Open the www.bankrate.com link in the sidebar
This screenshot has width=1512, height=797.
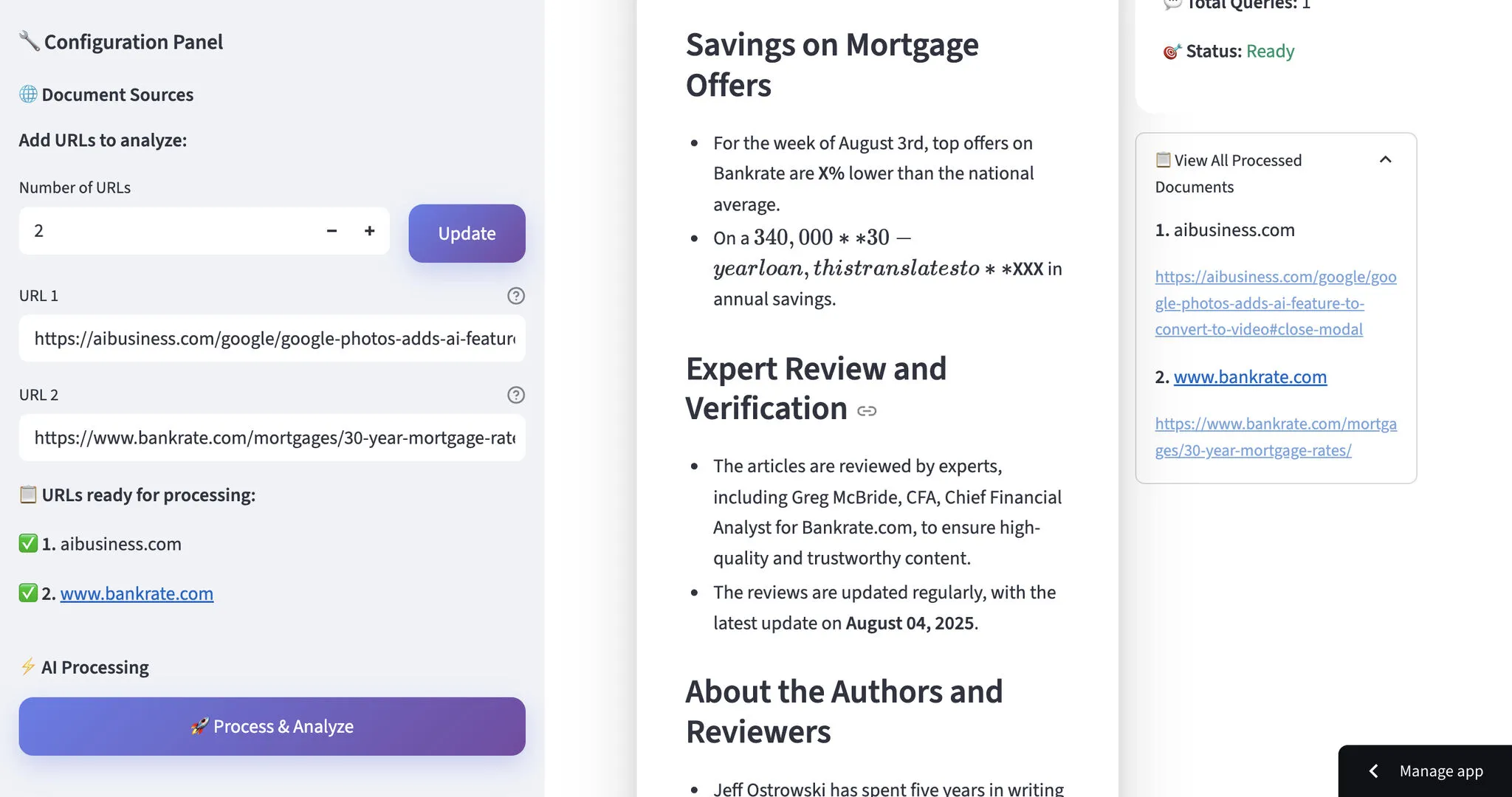coord(137,593)
